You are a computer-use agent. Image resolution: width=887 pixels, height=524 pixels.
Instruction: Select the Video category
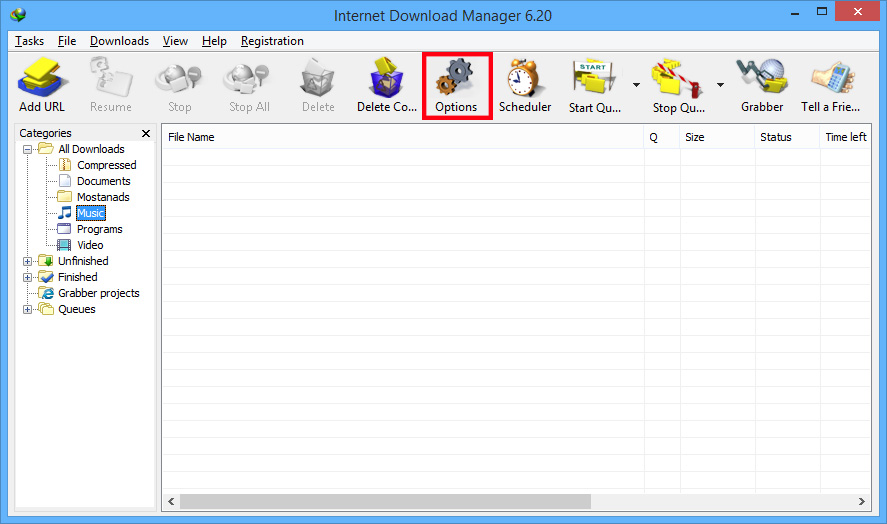90,245
